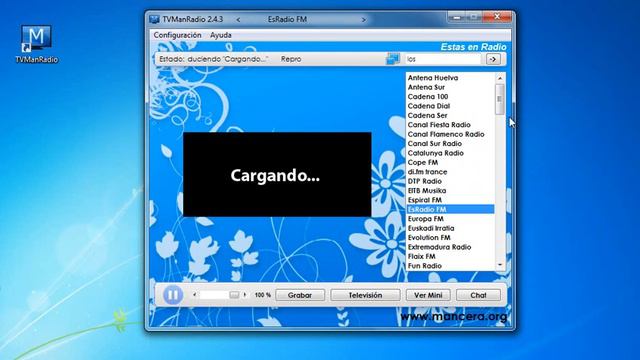The width and height of the screenshot is (640, 360).
Task: Click the volume slider thumb
Action: [x=234, y=295]
